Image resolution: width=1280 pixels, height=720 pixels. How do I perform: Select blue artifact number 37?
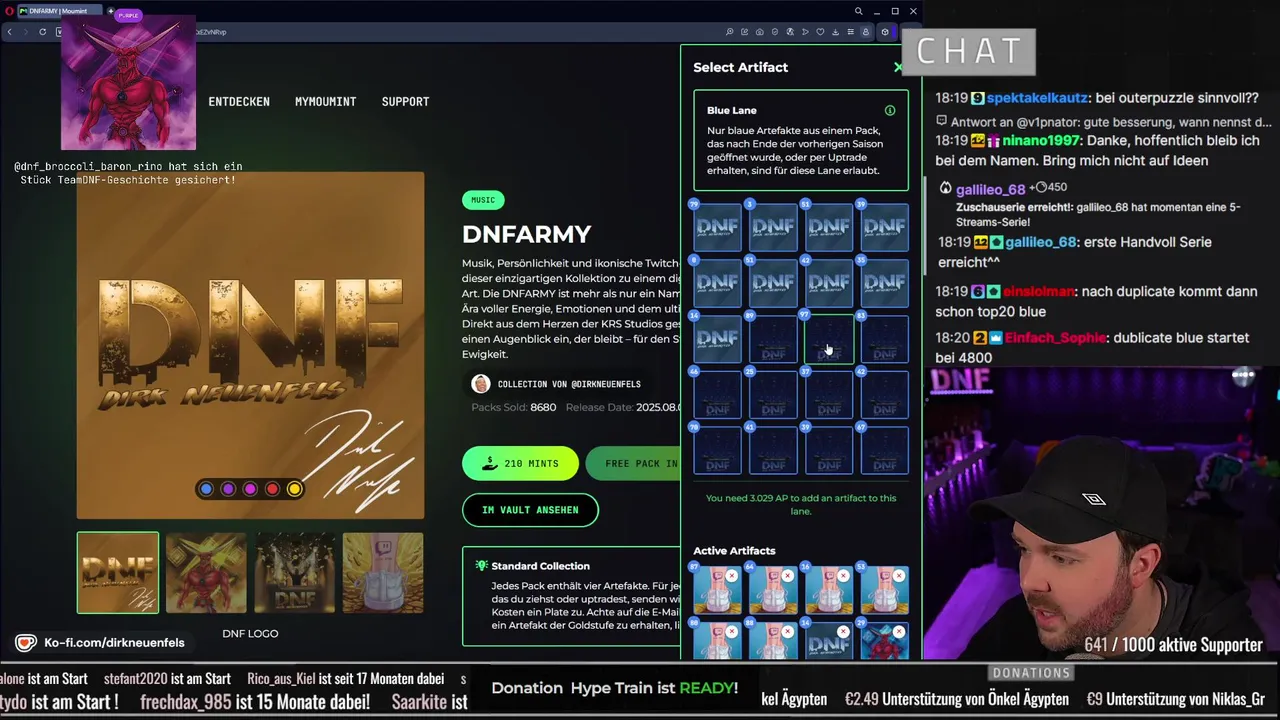tap(829, 395)
